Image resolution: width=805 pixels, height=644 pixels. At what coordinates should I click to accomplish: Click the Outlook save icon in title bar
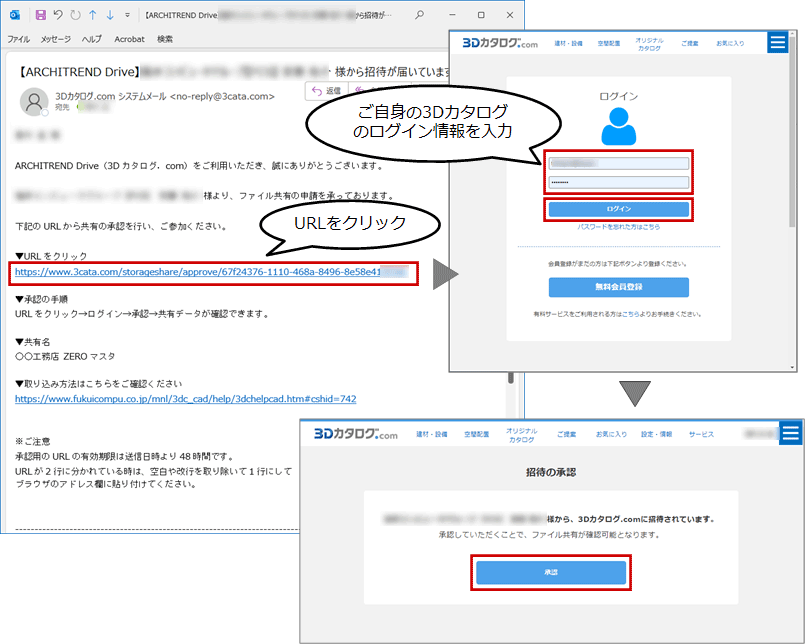(x=41, y=15)
